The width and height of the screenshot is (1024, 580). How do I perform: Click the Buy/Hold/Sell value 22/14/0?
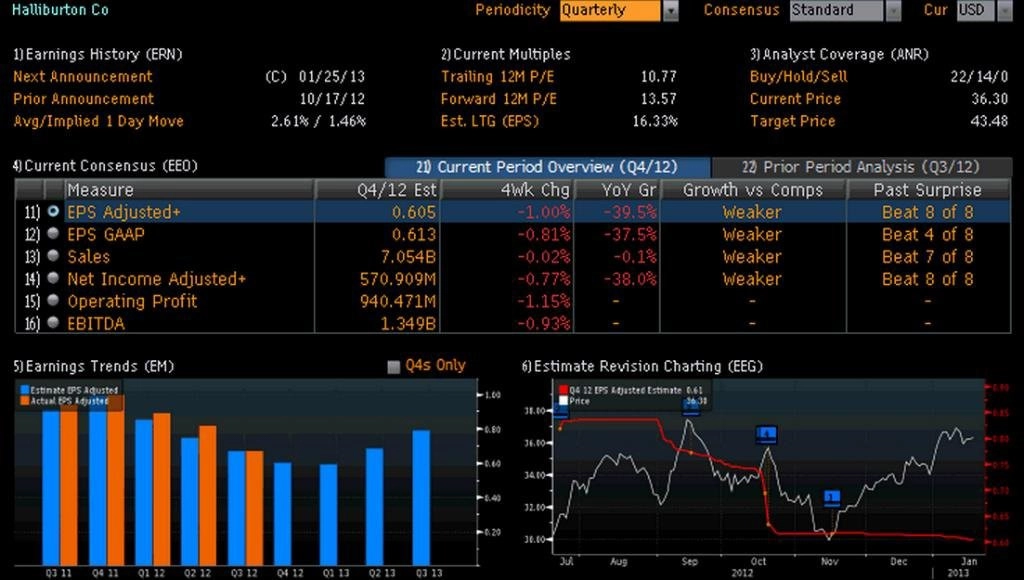(x=979, y=76)
